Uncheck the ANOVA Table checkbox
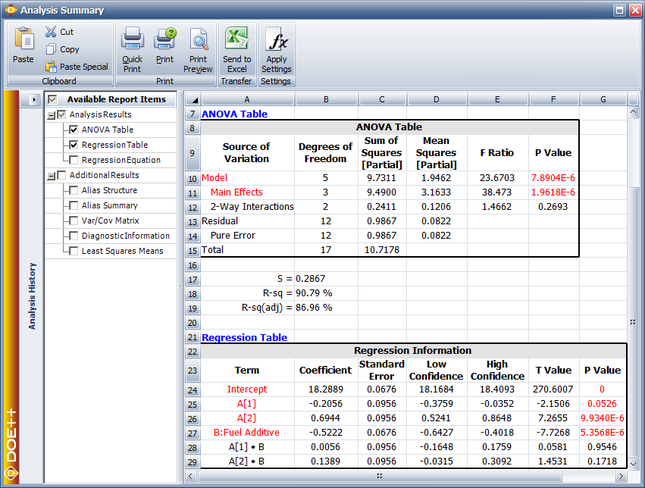The height and width of the screenshot is (488, 645). click(x=74, y=130)
